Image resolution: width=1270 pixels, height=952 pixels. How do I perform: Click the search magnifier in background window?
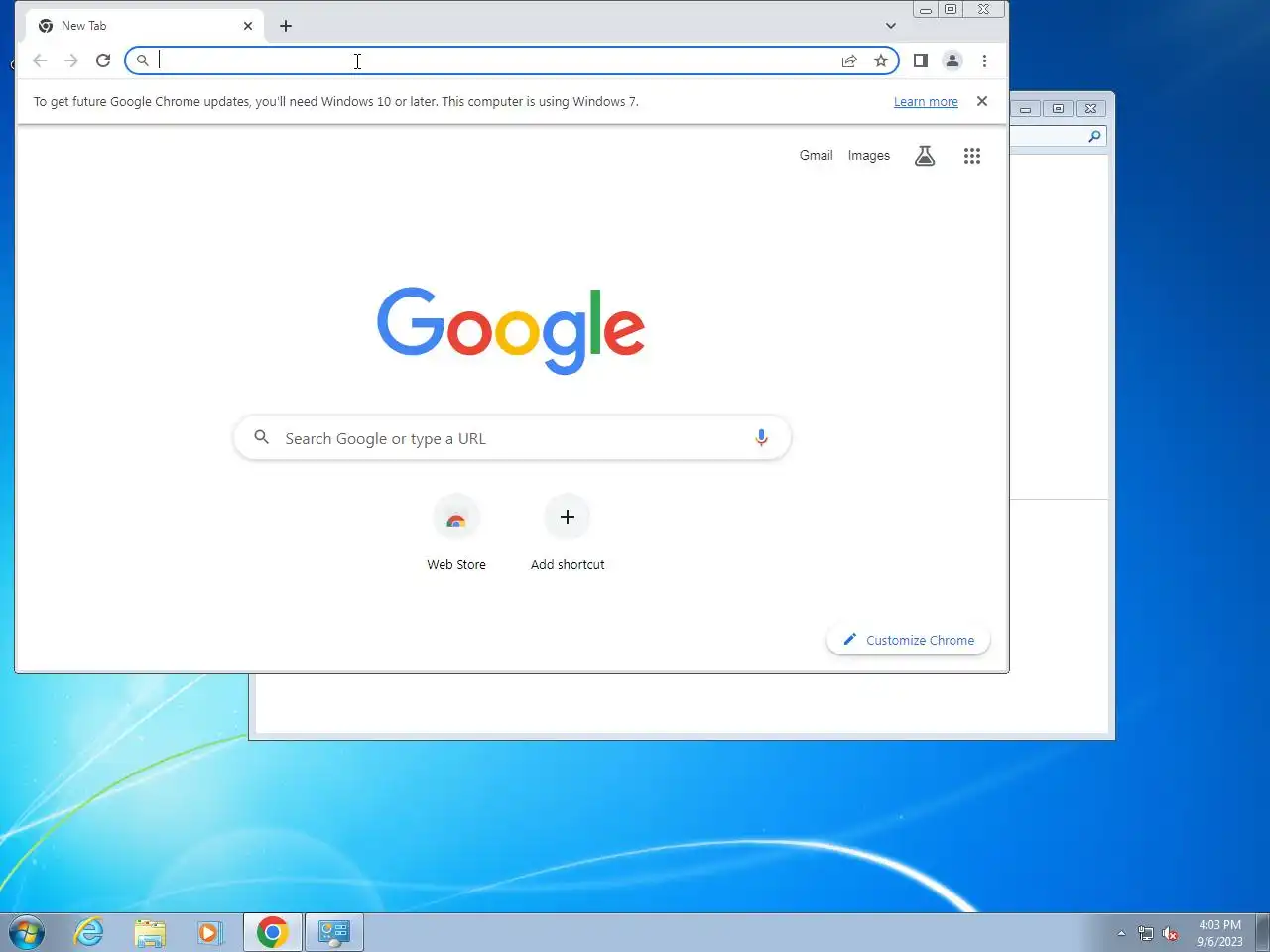[x=1094, y=136]
